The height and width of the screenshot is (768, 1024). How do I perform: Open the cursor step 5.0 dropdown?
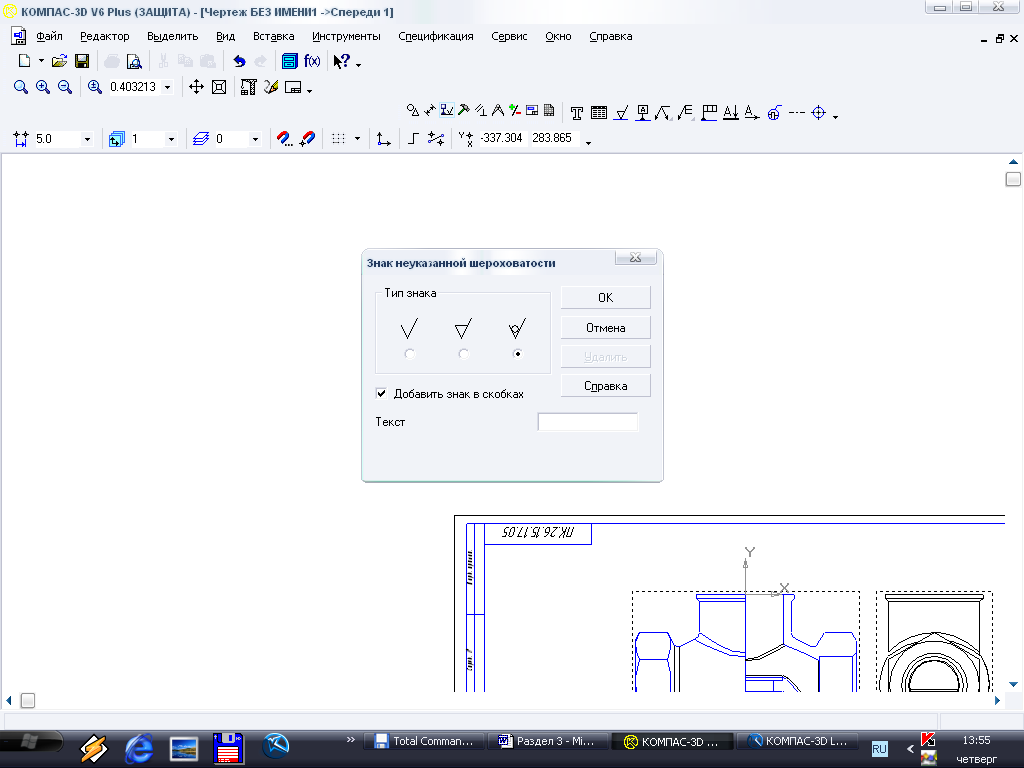(x=87, y=139)
